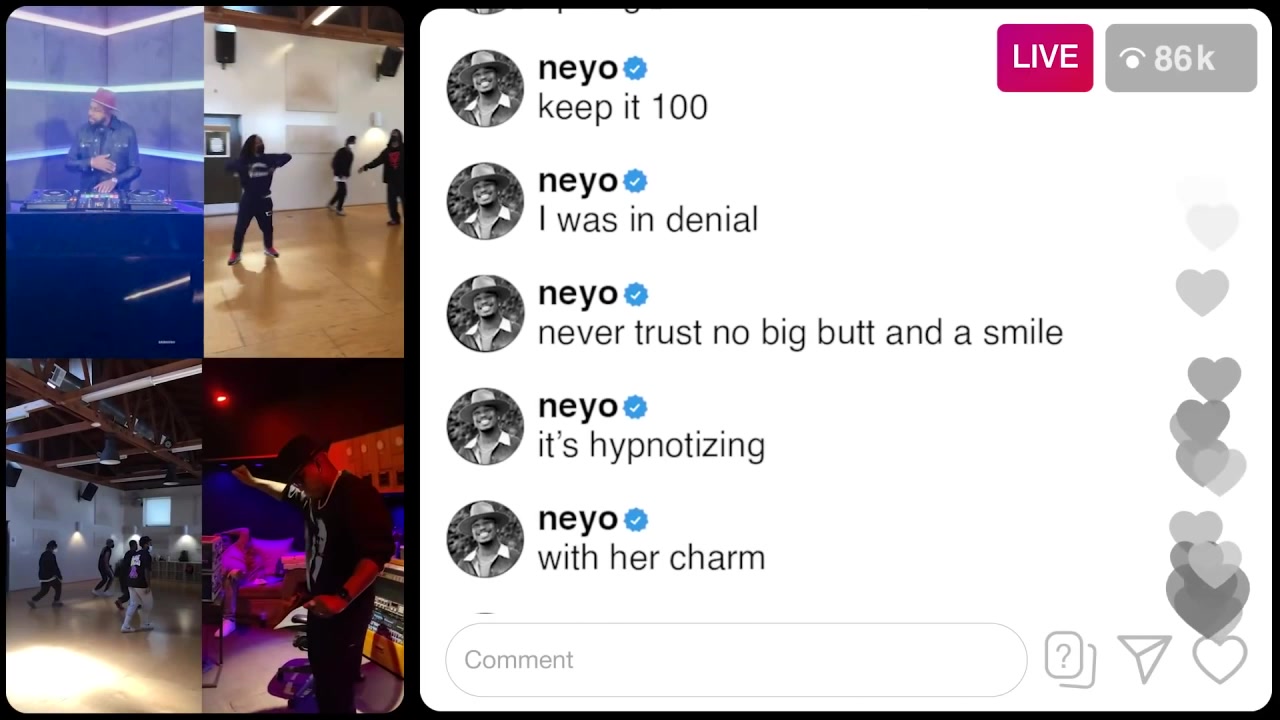Click neyo username above 'I was in denial'
Image resolution: width=1280 pixels, height=720 pixels.
click(578, 182)
